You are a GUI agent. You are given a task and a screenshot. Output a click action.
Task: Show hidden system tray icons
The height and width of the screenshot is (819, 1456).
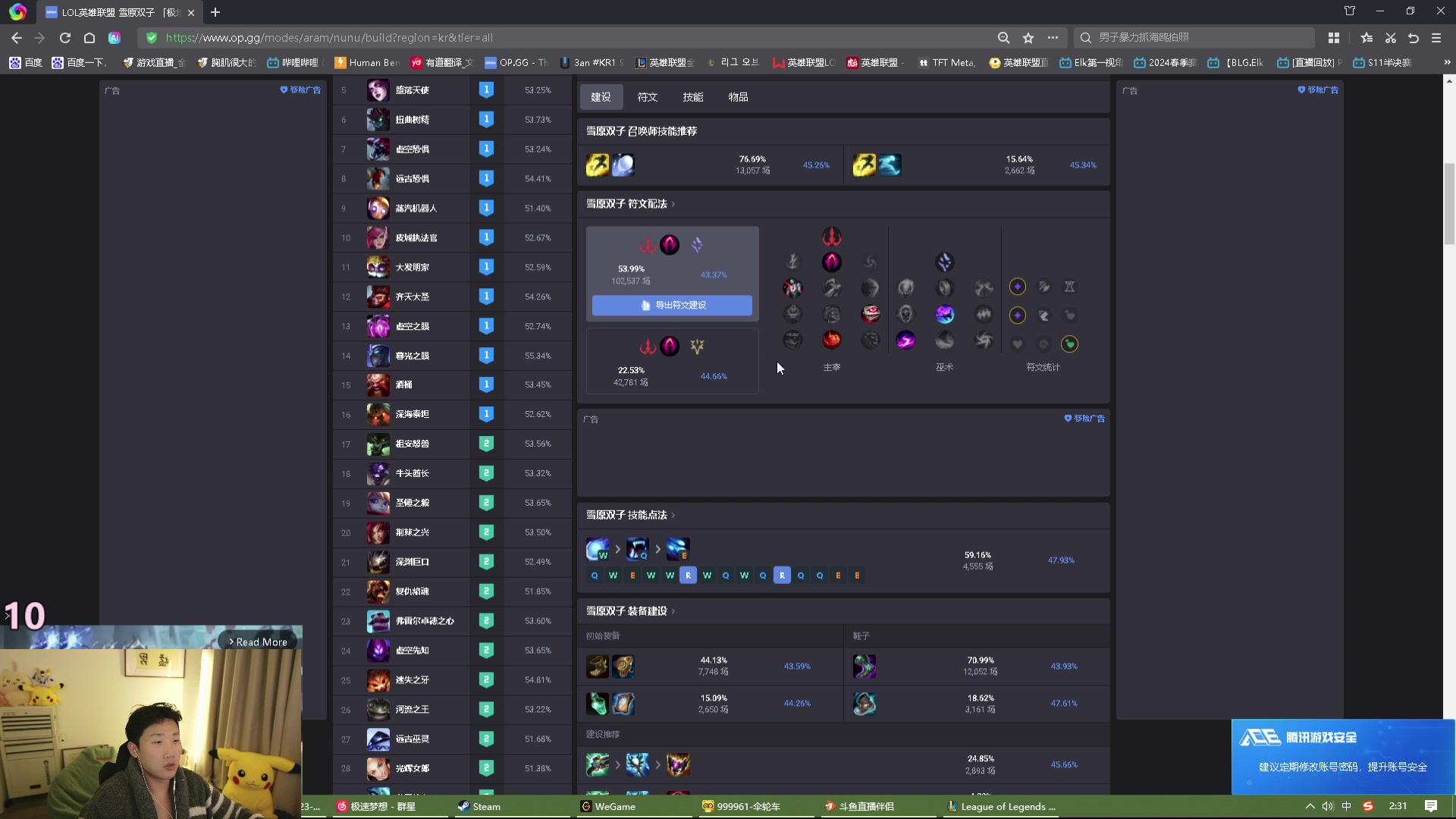coord(1310,806)
